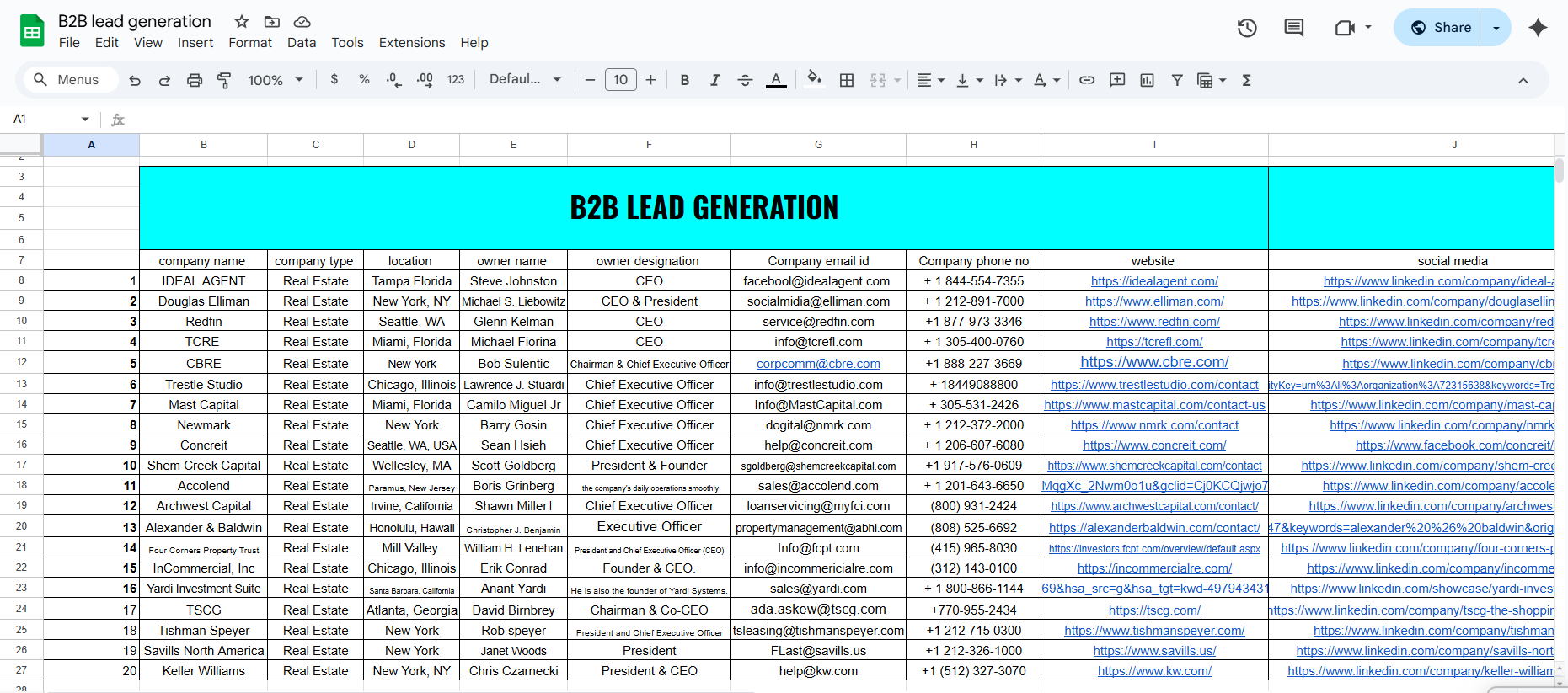The height and width of the screenshot is (693, 1568).
Task: Open horizontal align dropdown
Action: click(930, 80)
